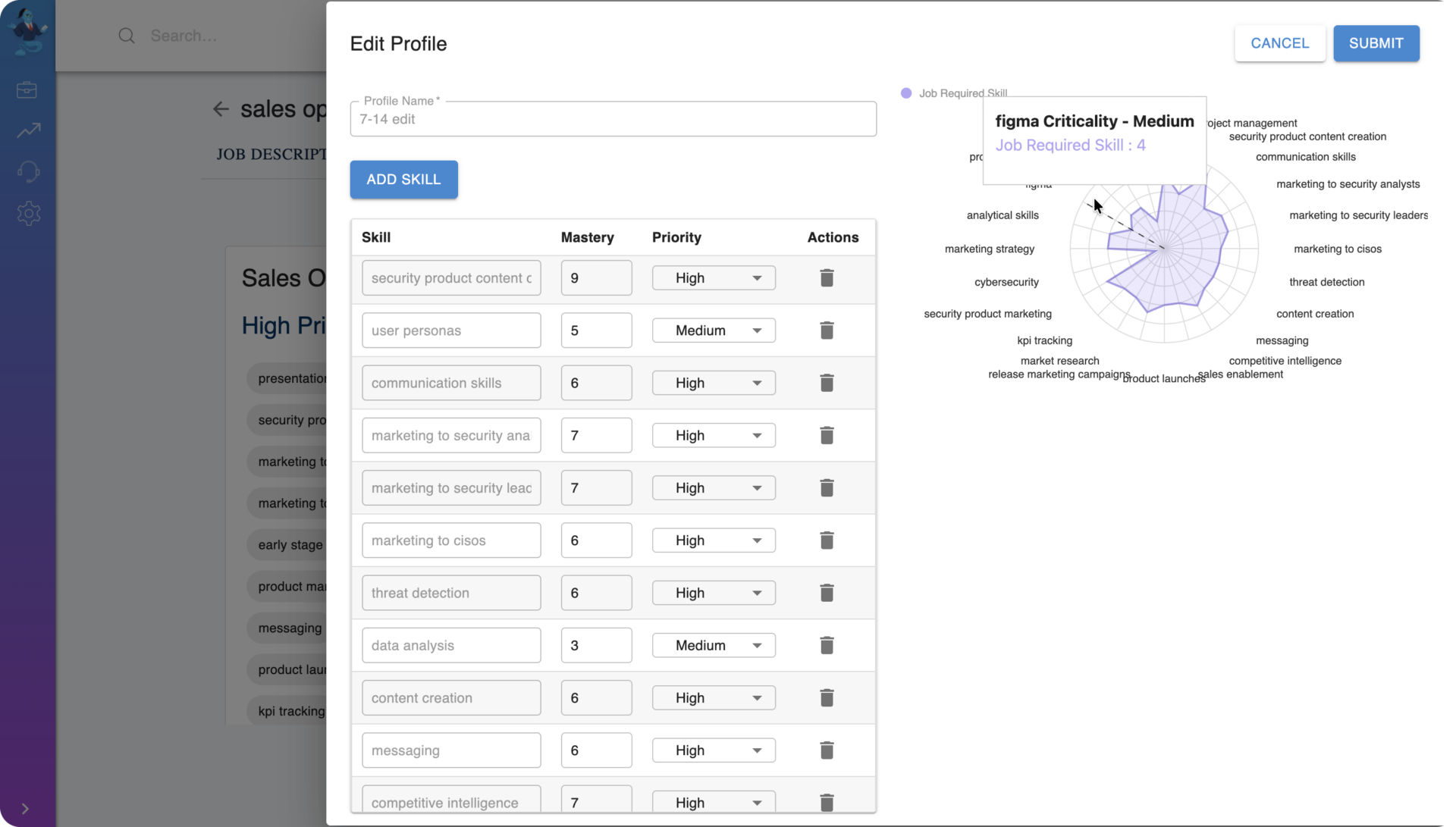
Task: Click the ADD SKILL button
Action: (x=403, y=180)
